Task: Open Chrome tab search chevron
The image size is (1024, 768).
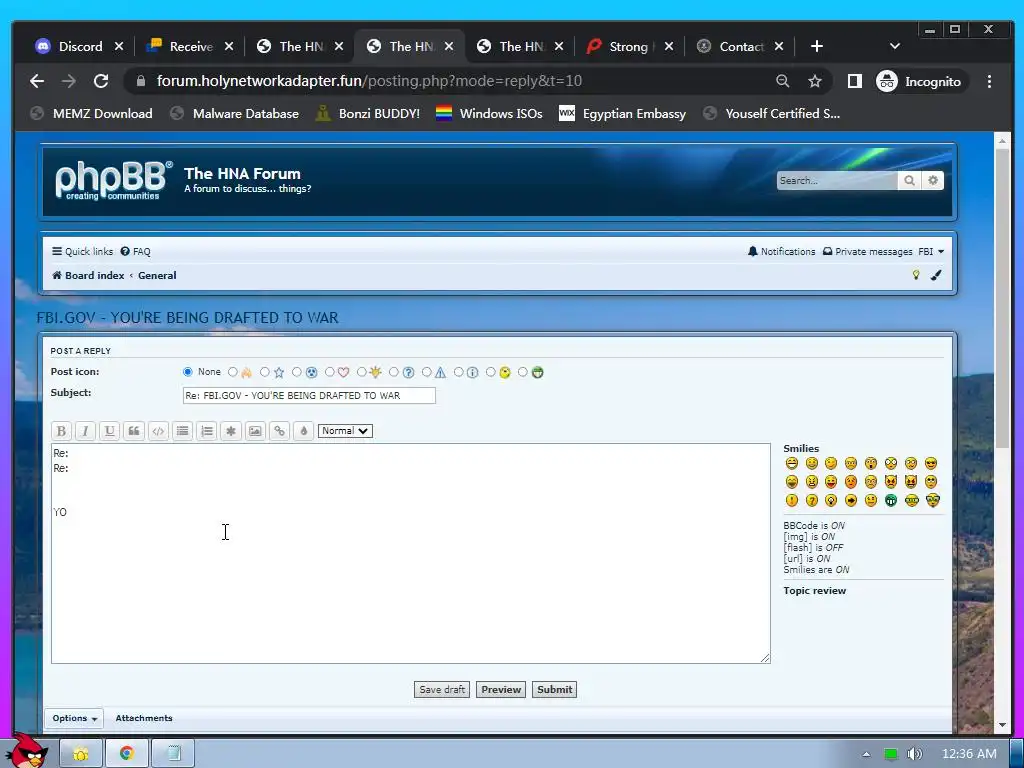Action: tap(895, 46)
